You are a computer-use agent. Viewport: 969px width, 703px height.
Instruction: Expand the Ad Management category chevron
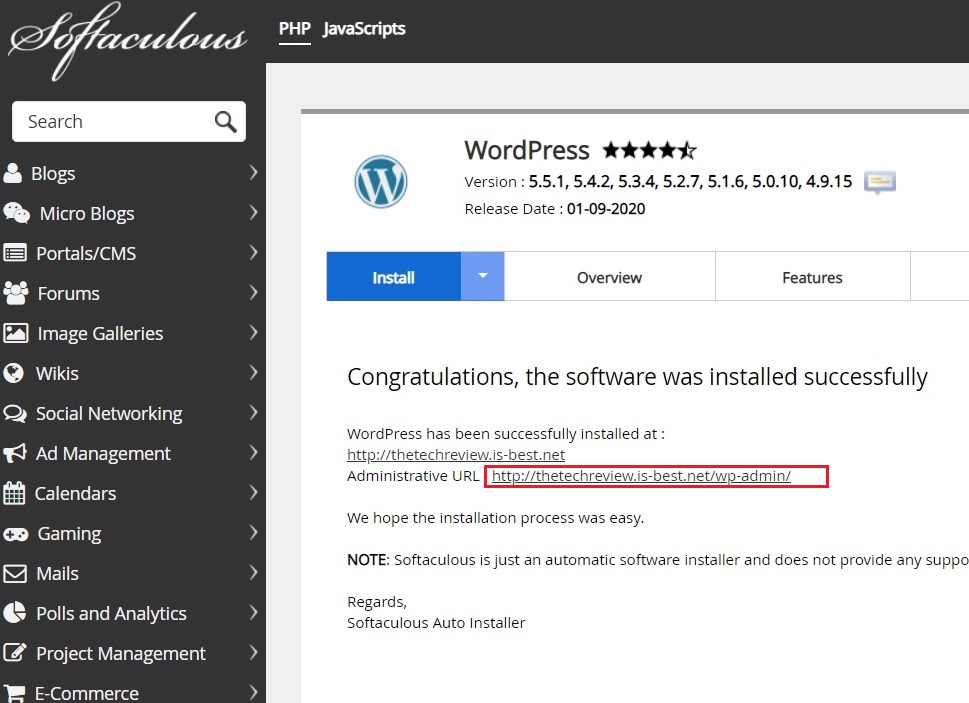(253, 453)
